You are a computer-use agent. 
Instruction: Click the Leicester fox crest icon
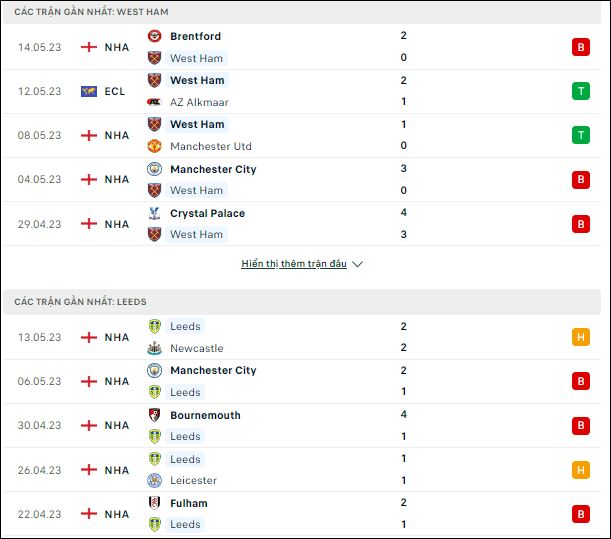coord(154,480)
